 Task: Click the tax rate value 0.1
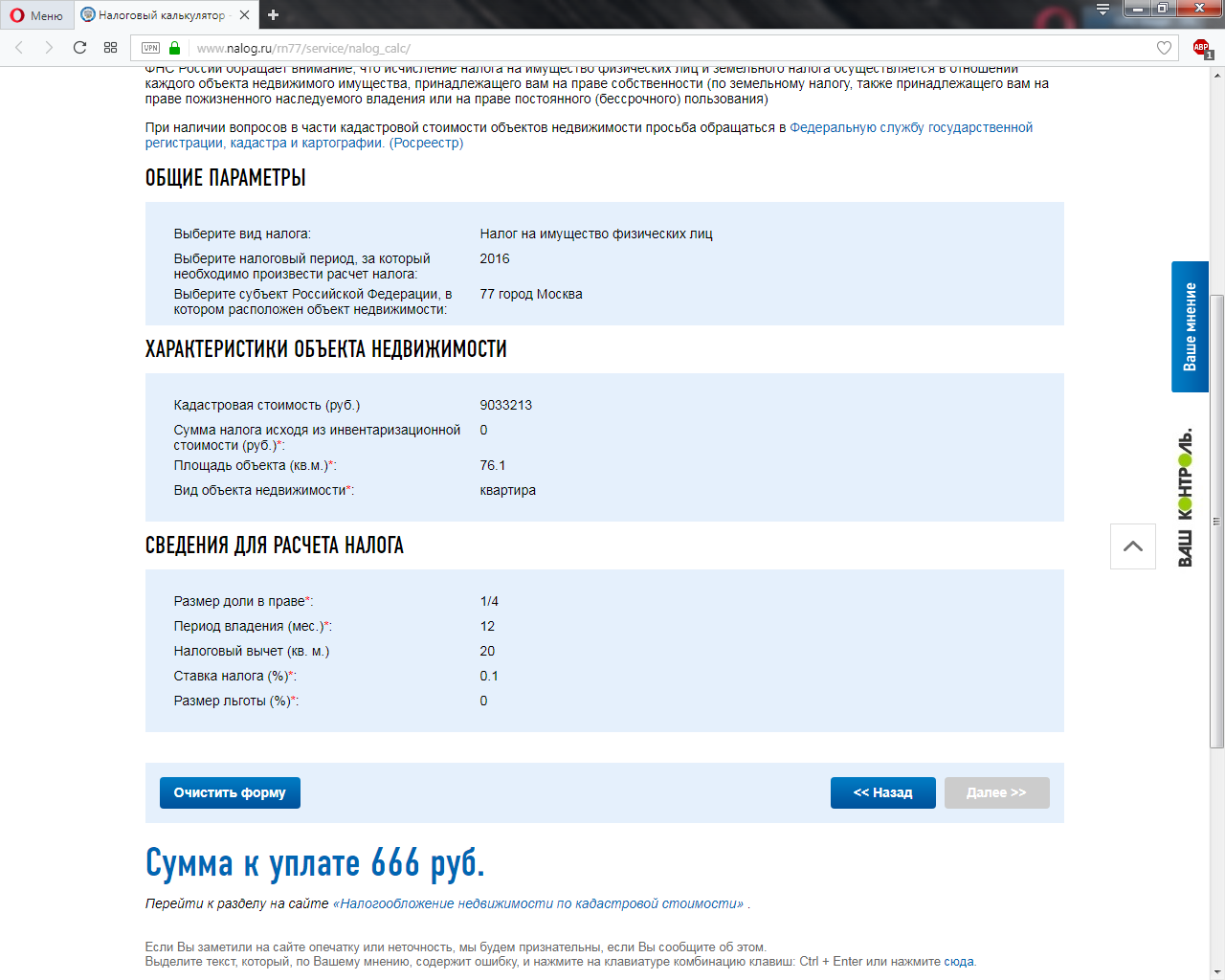(489, 676)
